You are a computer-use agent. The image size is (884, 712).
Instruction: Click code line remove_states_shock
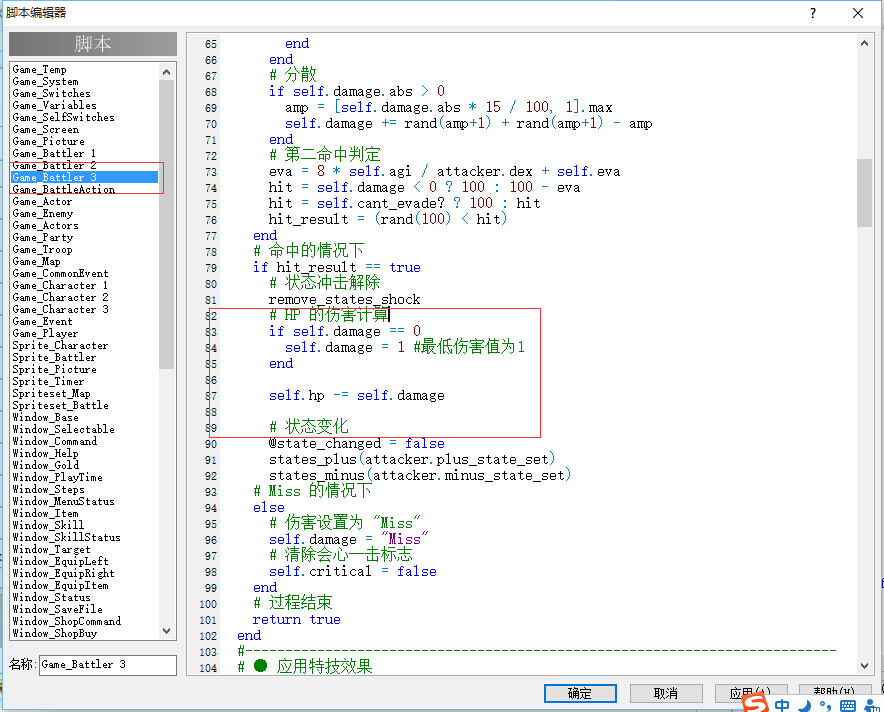point(344,299)
